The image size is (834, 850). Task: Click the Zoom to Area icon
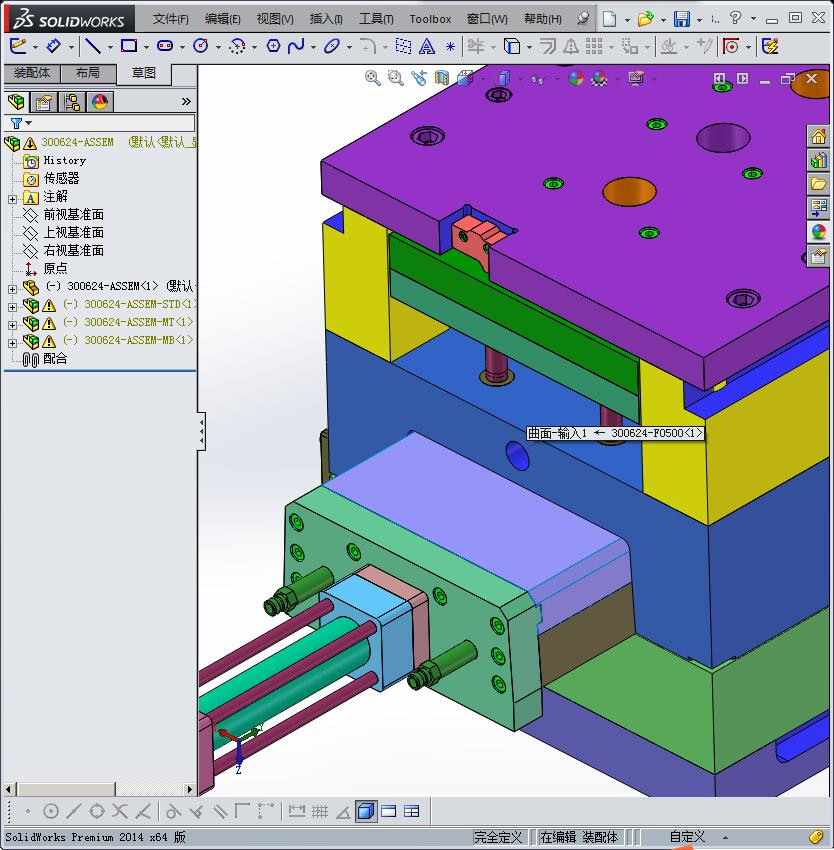point(396,78)
